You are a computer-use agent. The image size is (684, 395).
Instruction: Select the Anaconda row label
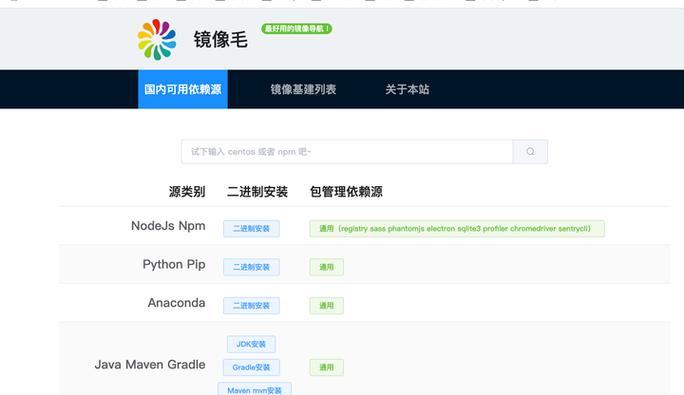pyautogui.click(x=176, y=302)
